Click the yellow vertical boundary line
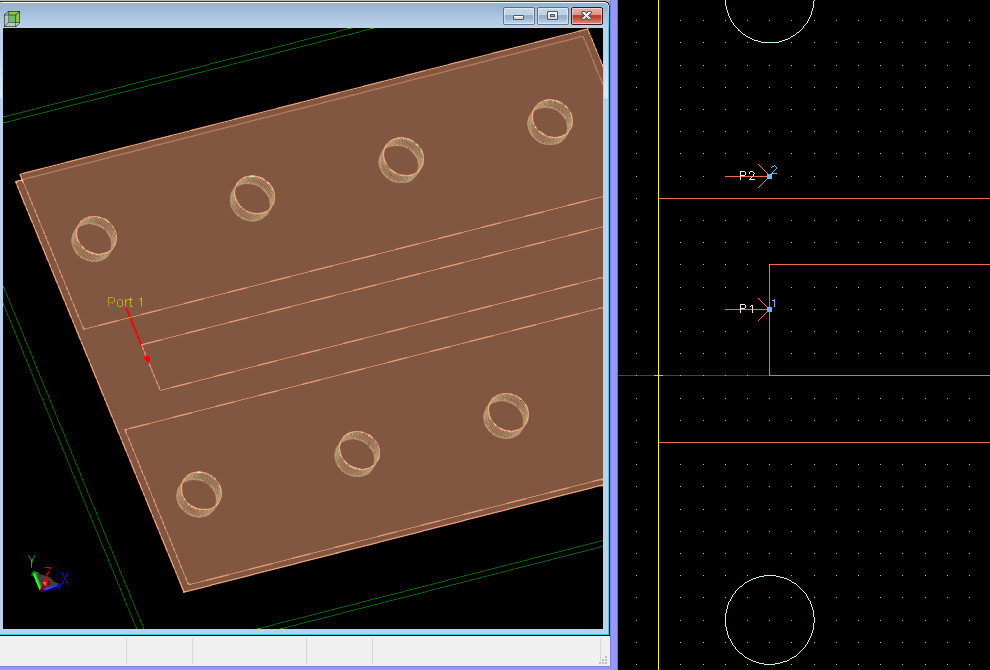The width and height of the screenshot is (990, 670). (x=659, y=335)
